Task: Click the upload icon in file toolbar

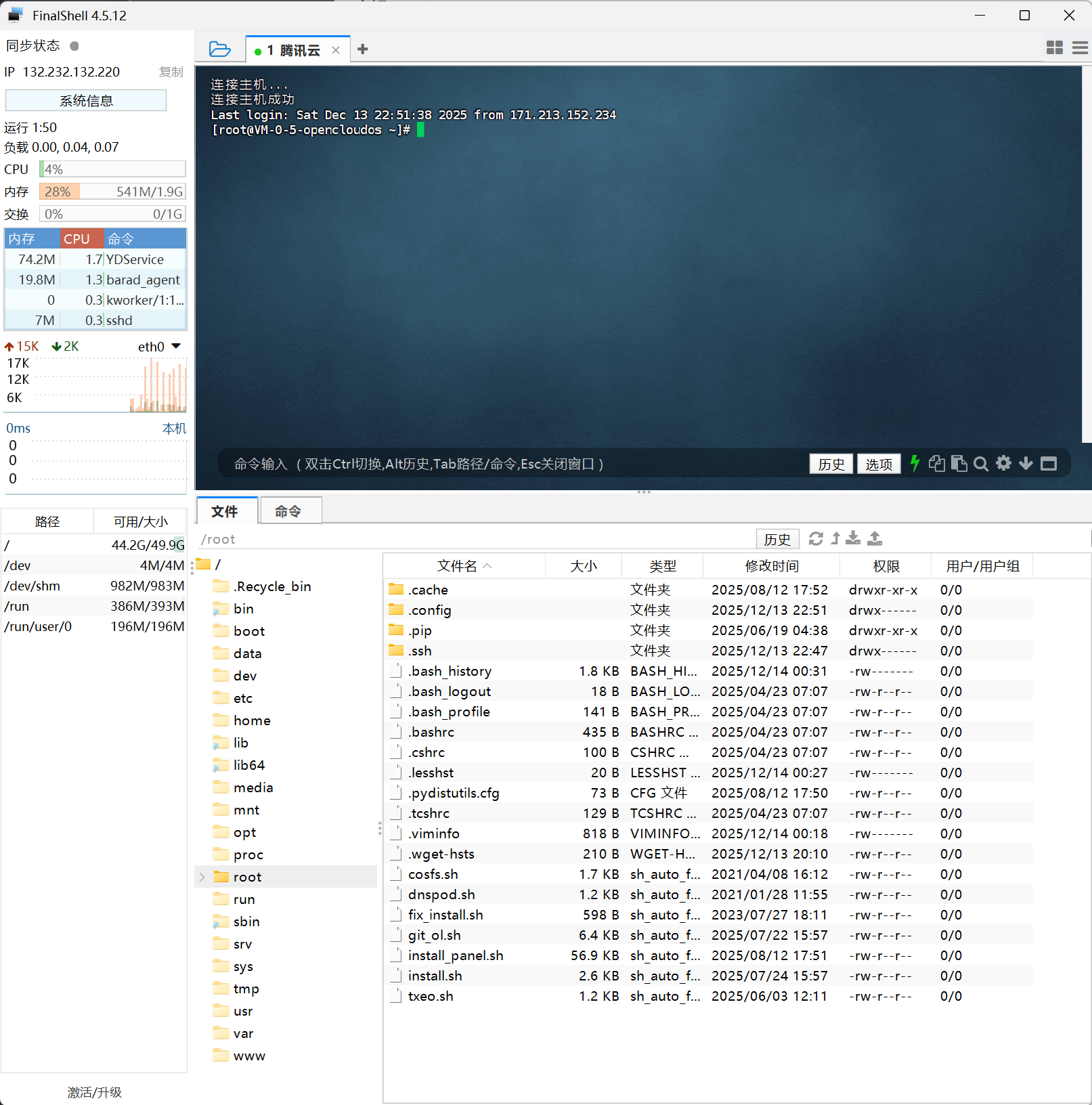Action: [x=875, y=539]
